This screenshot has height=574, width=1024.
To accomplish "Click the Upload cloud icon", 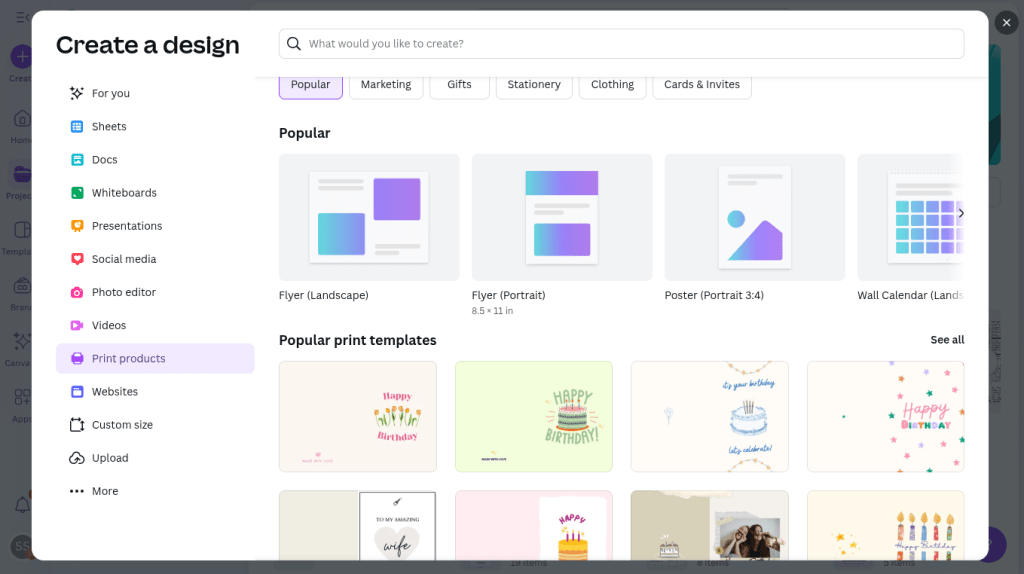I will (76, 458).
